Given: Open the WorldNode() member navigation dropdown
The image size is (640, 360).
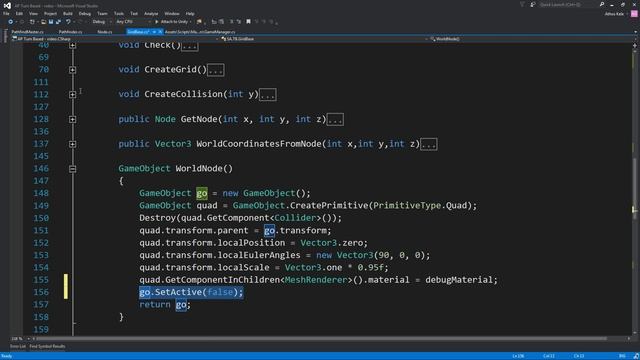Looking at the screenshot, I should [533, 39].
